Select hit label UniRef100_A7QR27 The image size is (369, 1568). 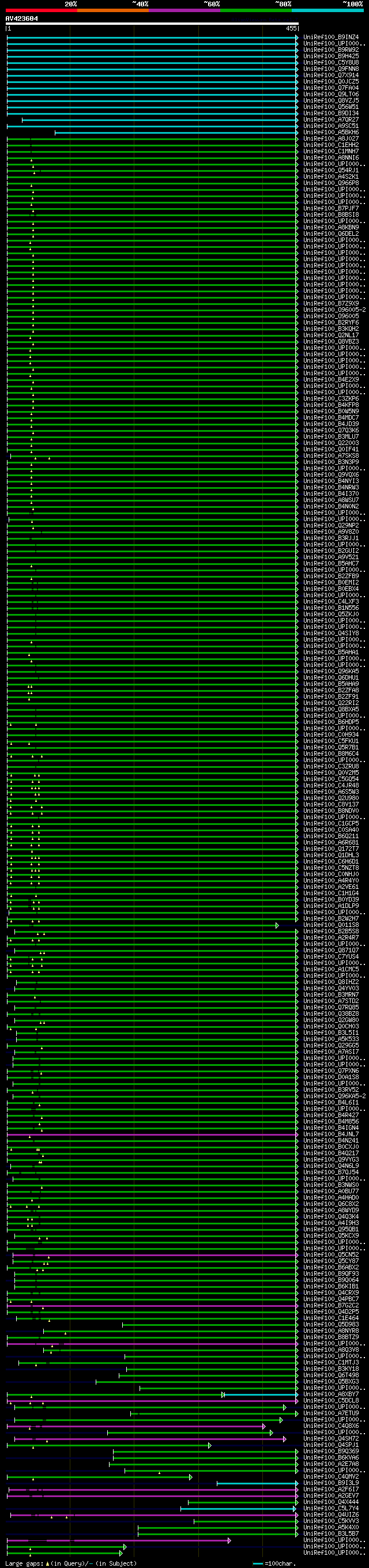point(332,120)
